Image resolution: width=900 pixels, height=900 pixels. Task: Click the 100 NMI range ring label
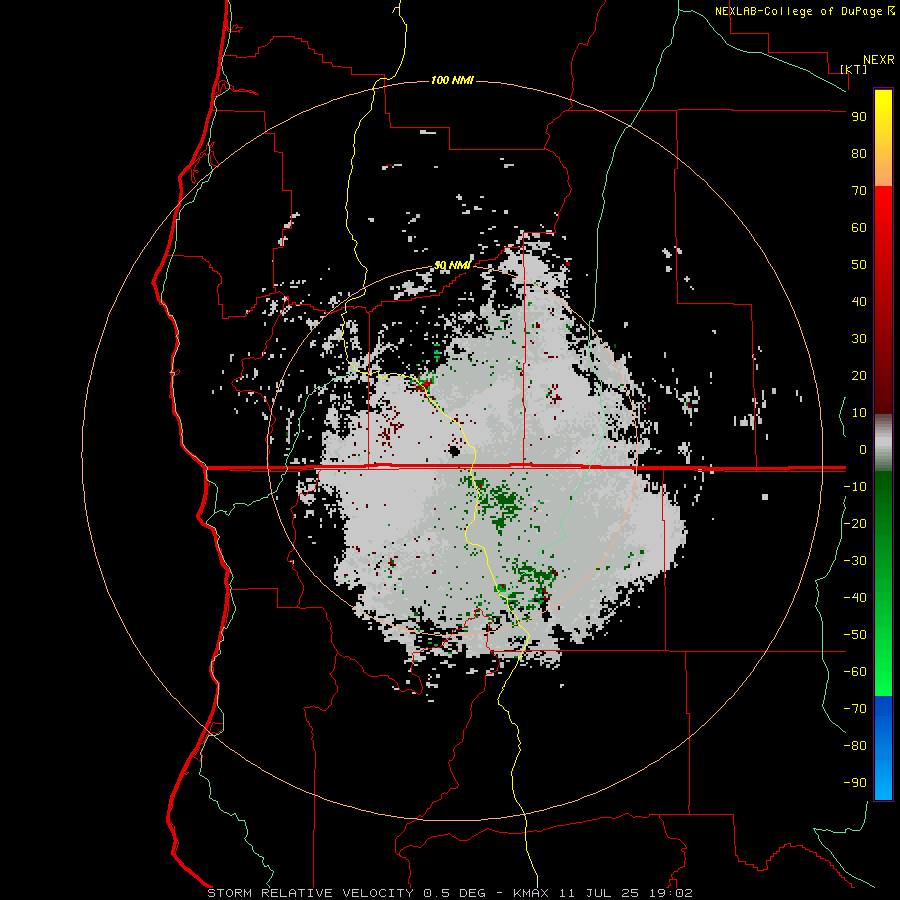click(x=452, y=80)
